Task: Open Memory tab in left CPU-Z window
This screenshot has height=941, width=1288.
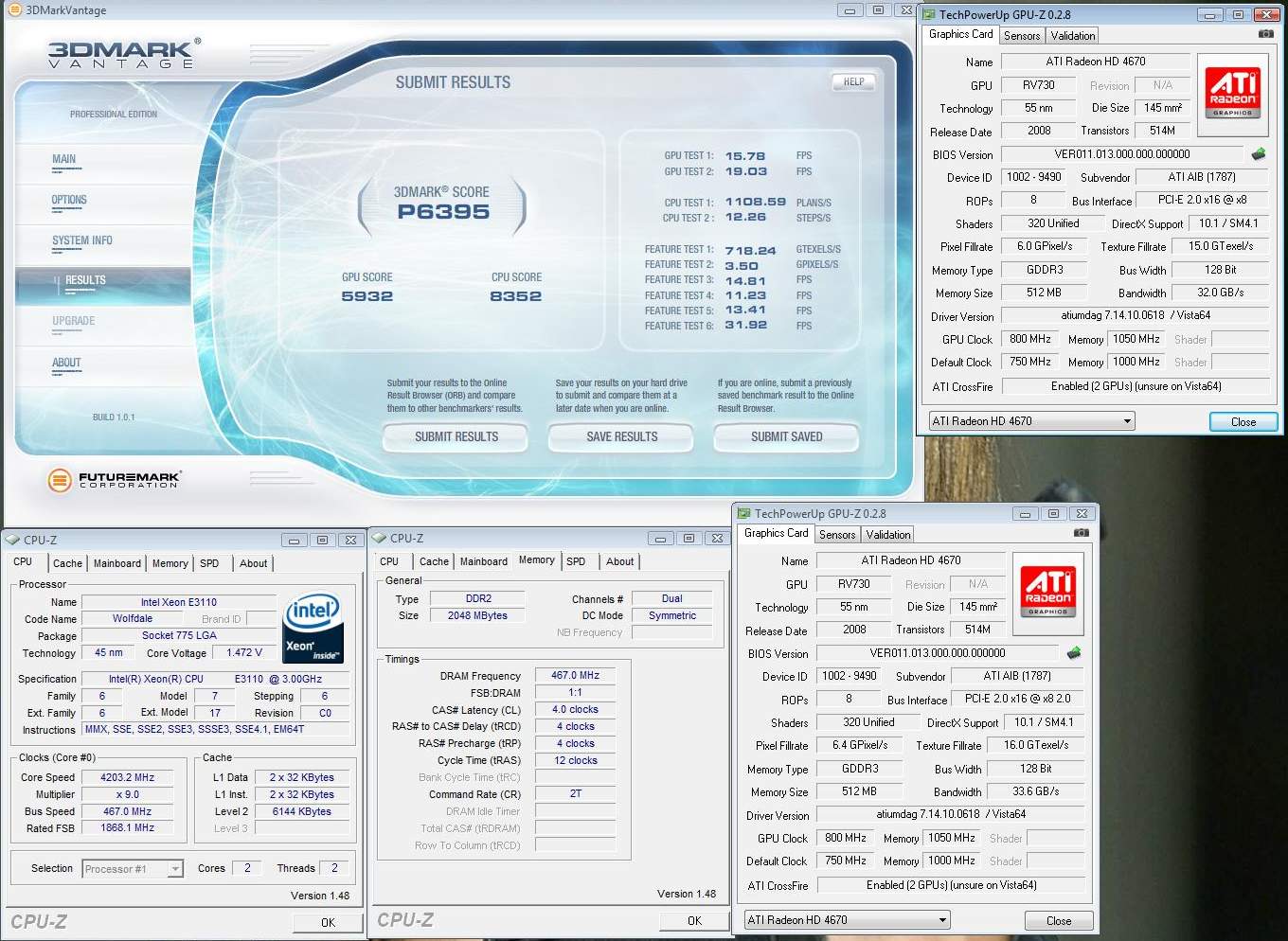Action: click(170, 563)
